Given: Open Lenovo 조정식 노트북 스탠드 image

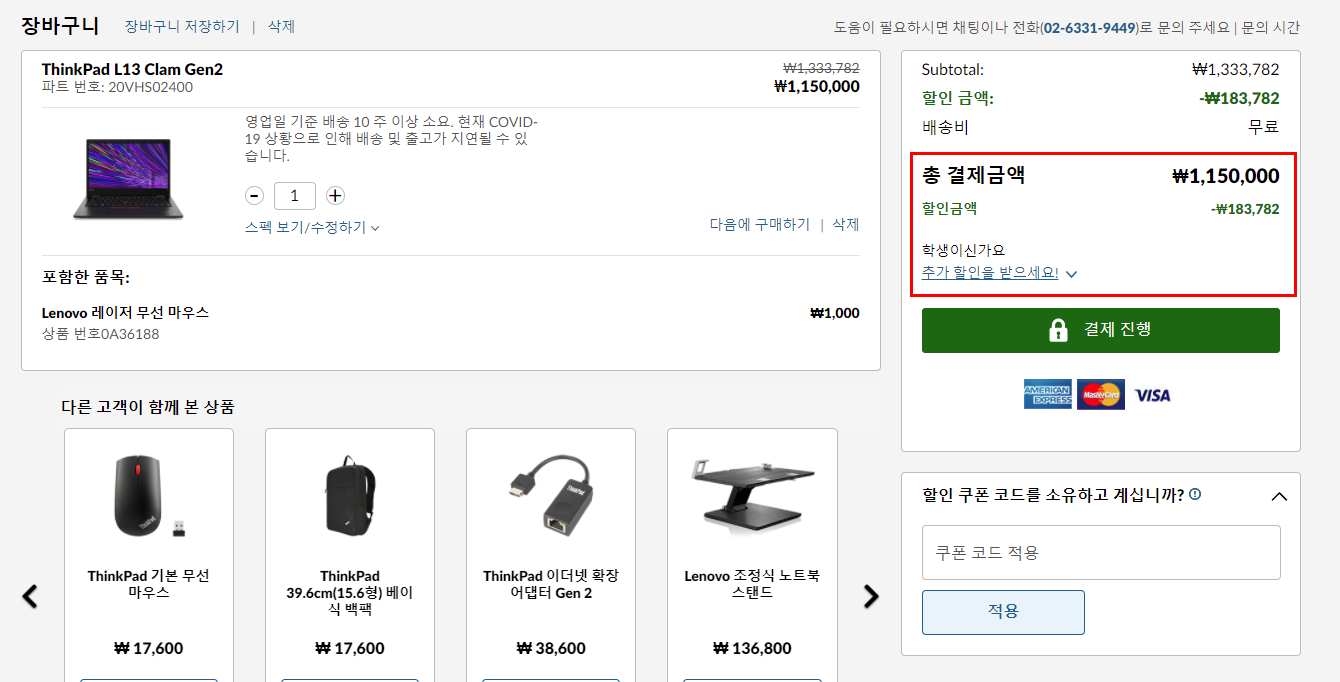Looking at the screenshot, I should pos(752,494).
